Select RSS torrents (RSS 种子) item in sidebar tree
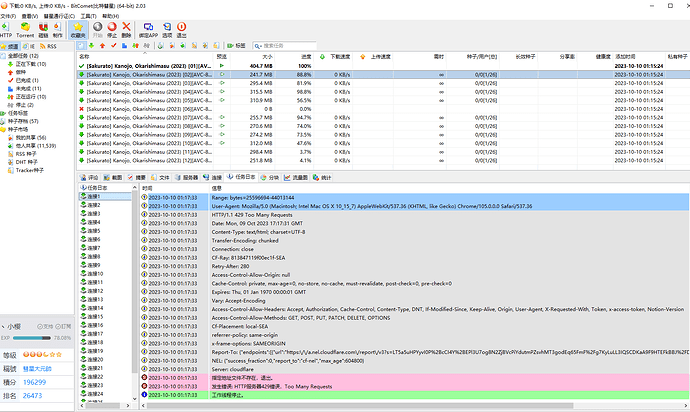The height and width of the screenshot is (412, 690). [26, 154]
